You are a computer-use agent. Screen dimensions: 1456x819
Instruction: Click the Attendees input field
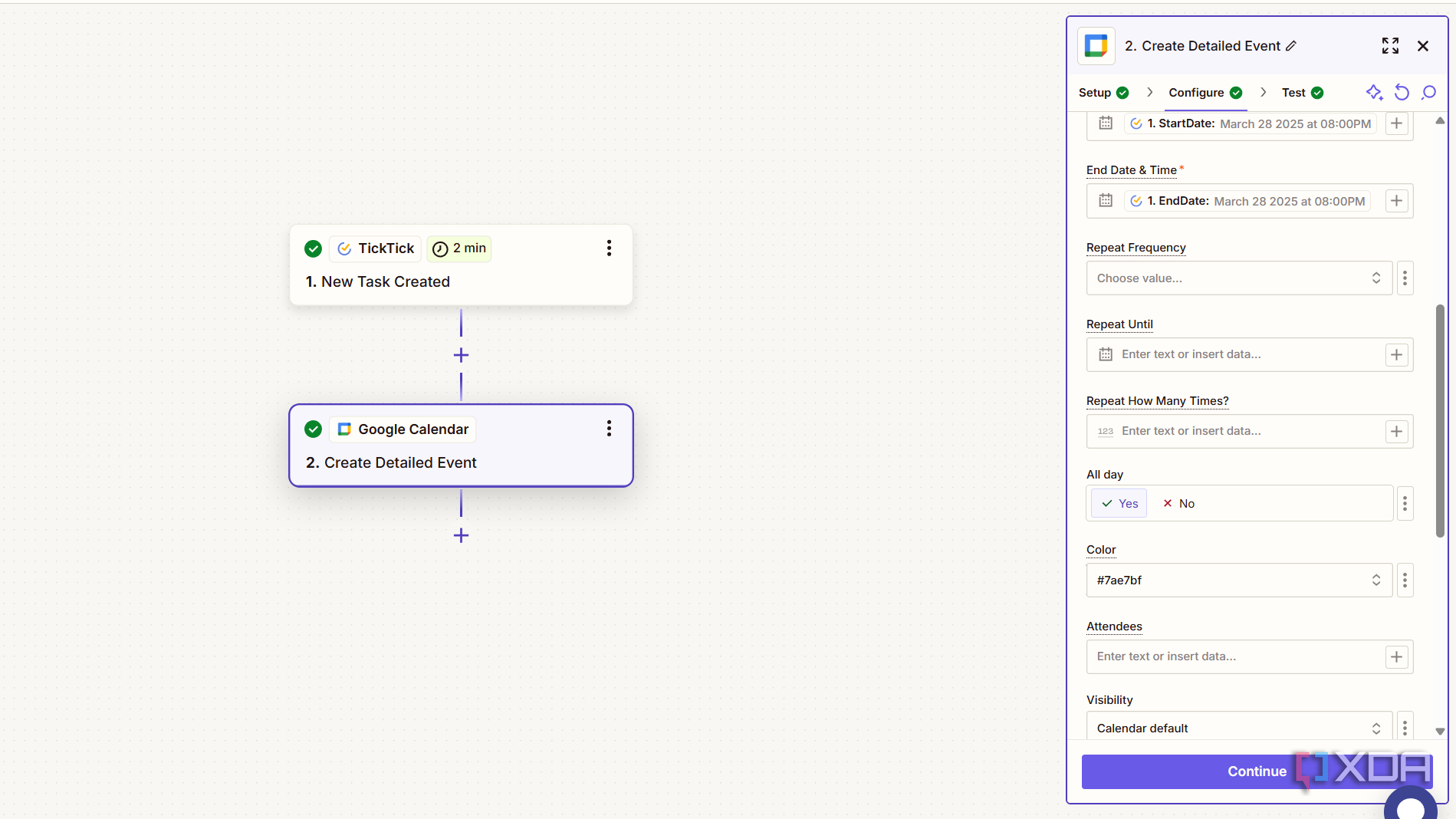click(x=1250, y=656)
